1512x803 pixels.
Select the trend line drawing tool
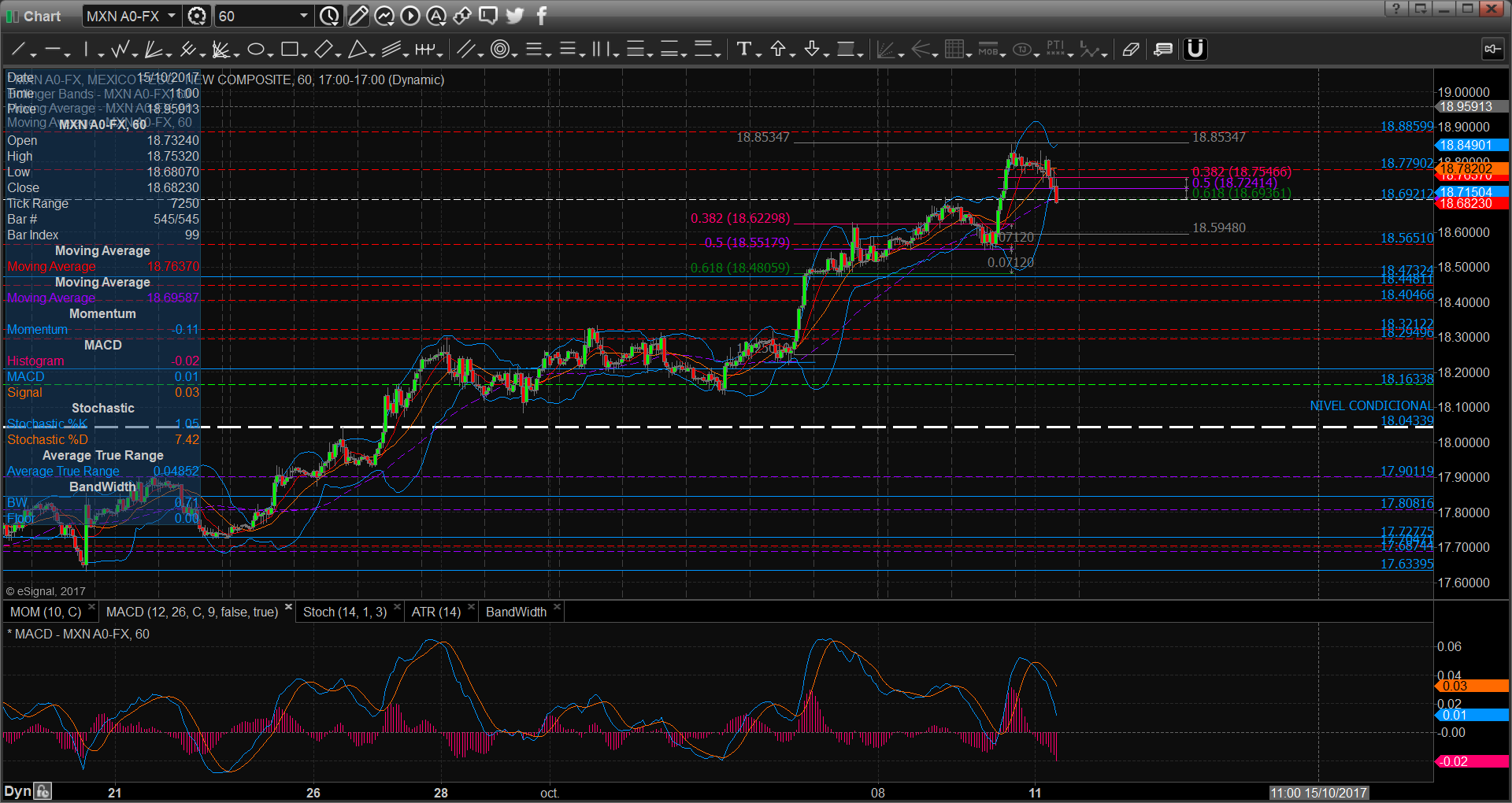pyautogui.click(x=18, y=50)
